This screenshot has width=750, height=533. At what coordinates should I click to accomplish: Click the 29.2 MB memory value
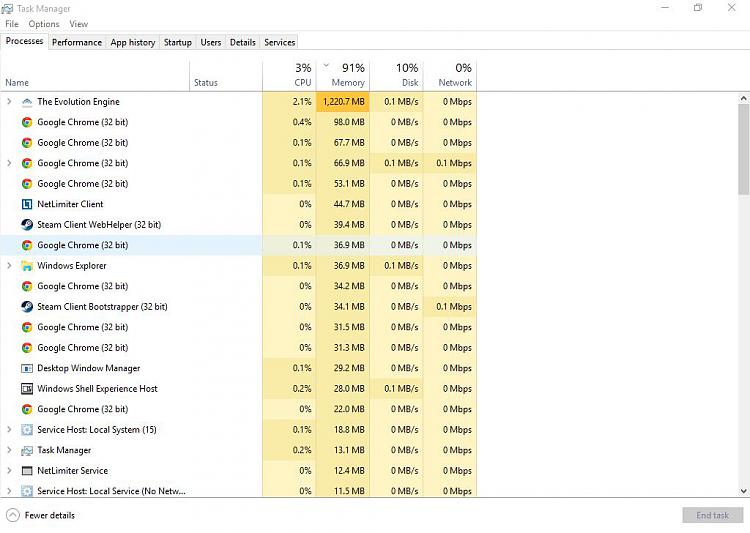click(349, 368)
